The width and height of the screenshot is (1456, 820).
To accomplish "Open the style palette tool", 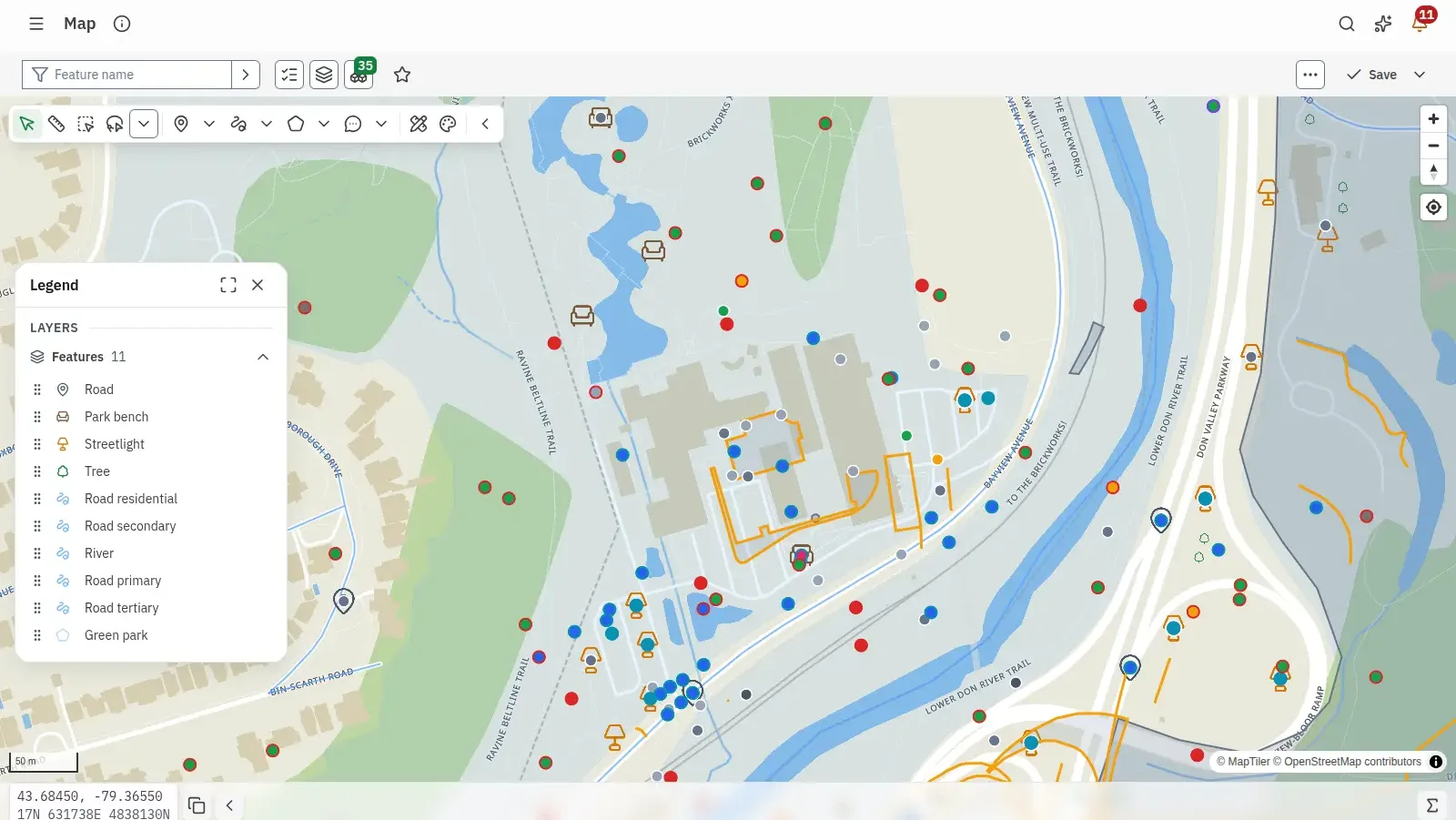I will pos(448,124).
